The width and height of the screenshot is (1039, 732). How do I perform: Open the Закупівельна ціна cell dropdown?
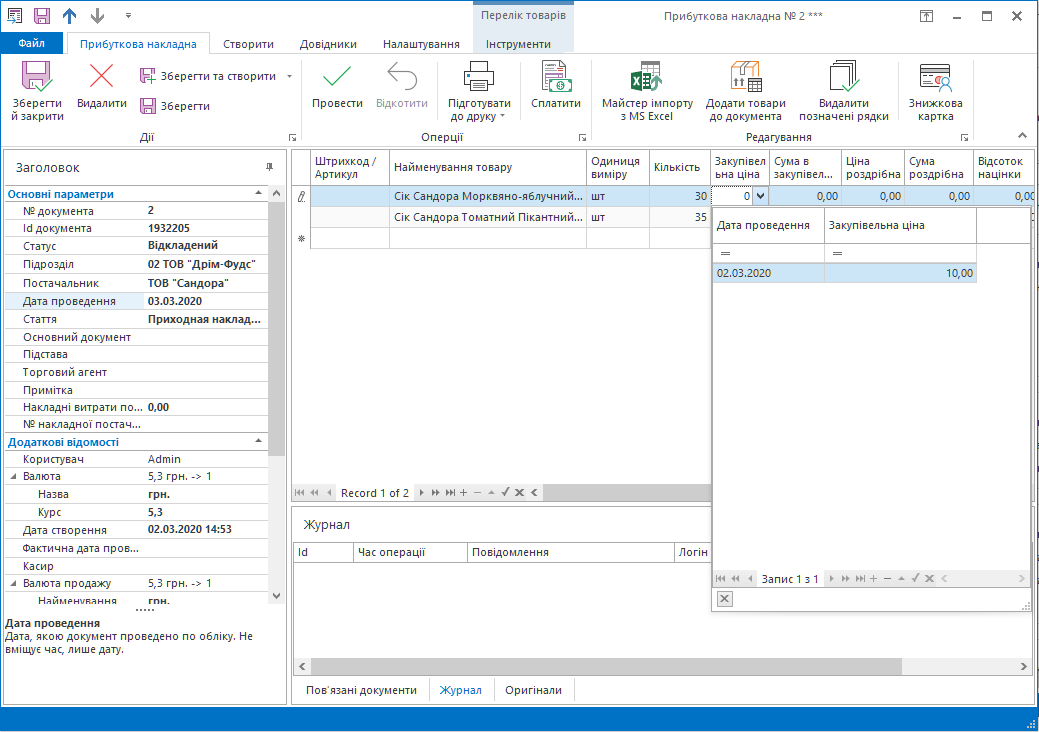pyautogui.click(x=759, y=197)
